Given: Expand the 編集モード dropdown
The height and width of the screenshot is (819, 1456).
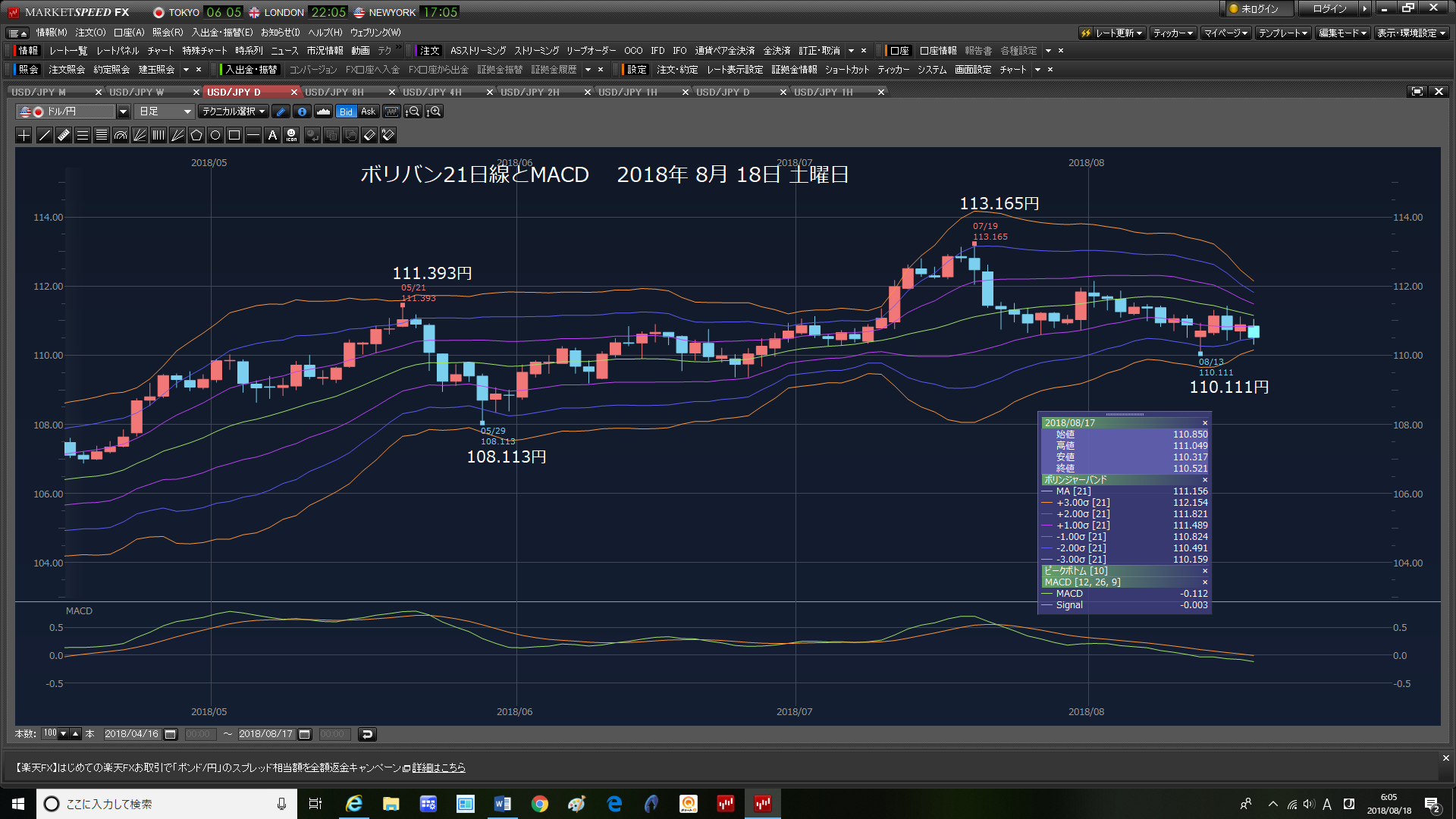Looking at the screenshot, I should click(x=1342, y=33).
